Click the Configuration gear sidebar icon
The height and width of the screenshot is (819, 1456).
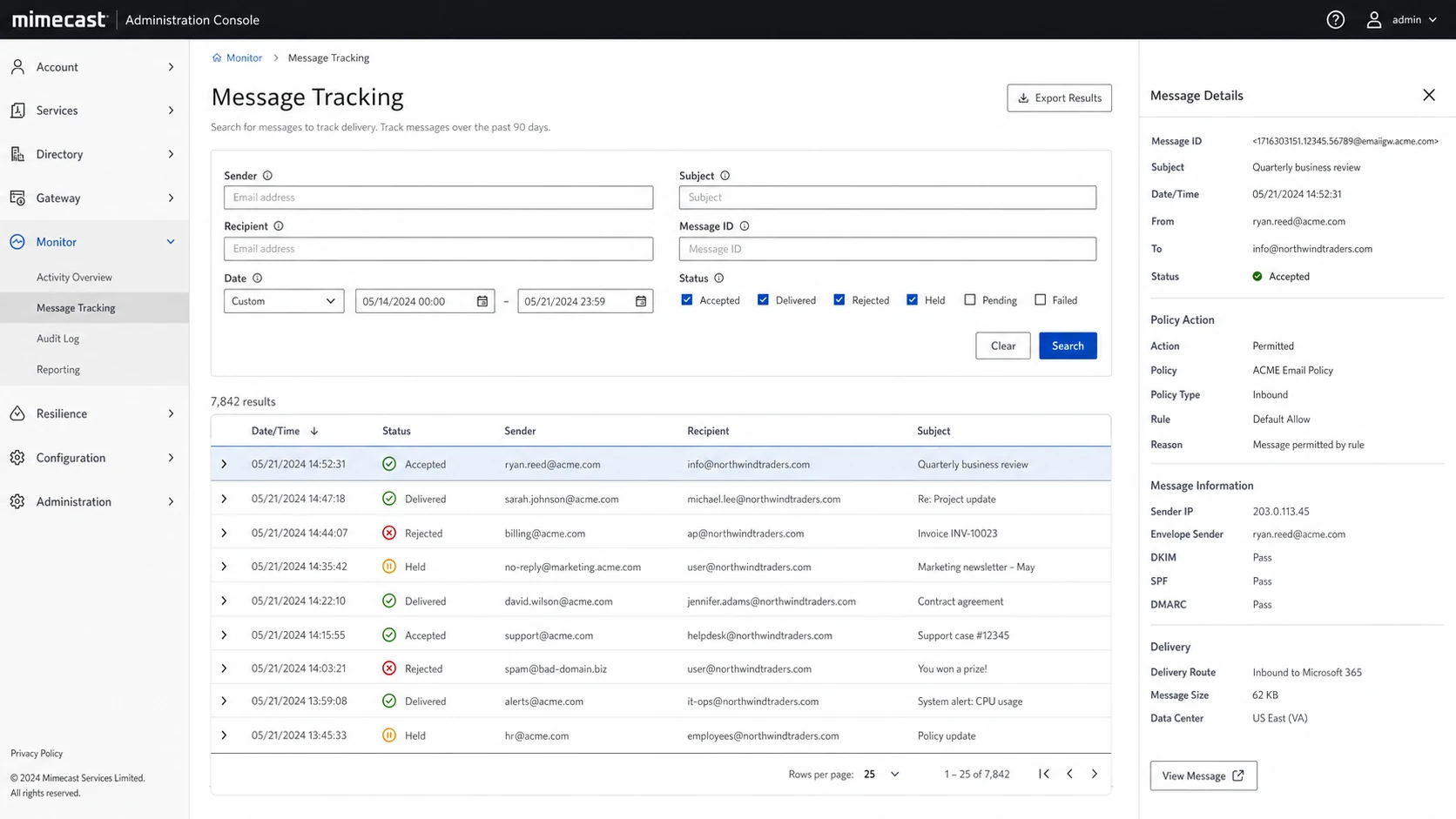point(17,458)
